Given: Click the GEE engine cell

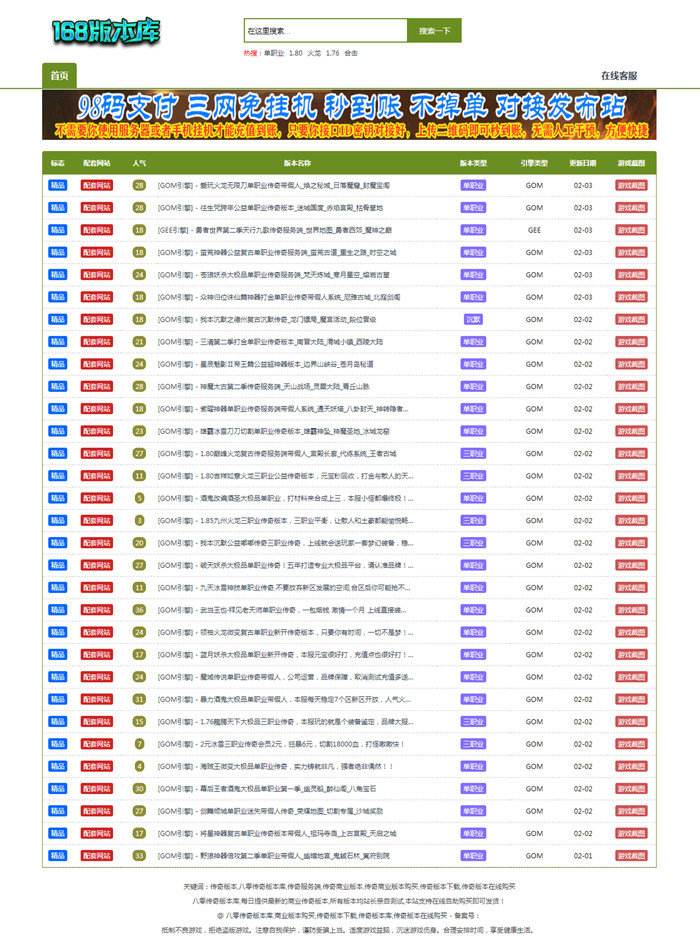Looking at the screenshot, I should click(534, 230).
